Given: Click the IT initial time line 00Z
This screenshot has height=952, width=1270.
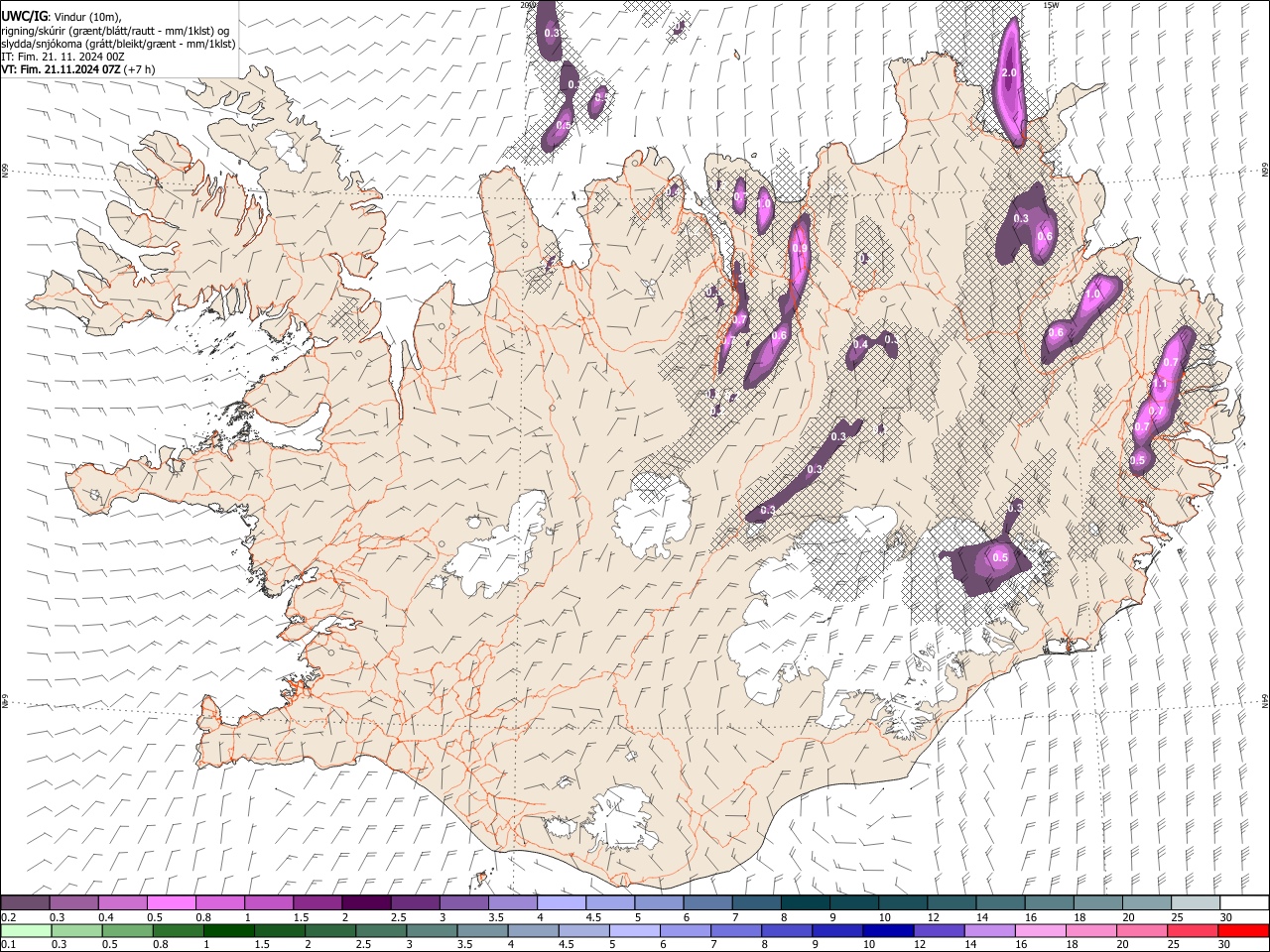Looking at the screenshot, I should [x=63, y=57].
